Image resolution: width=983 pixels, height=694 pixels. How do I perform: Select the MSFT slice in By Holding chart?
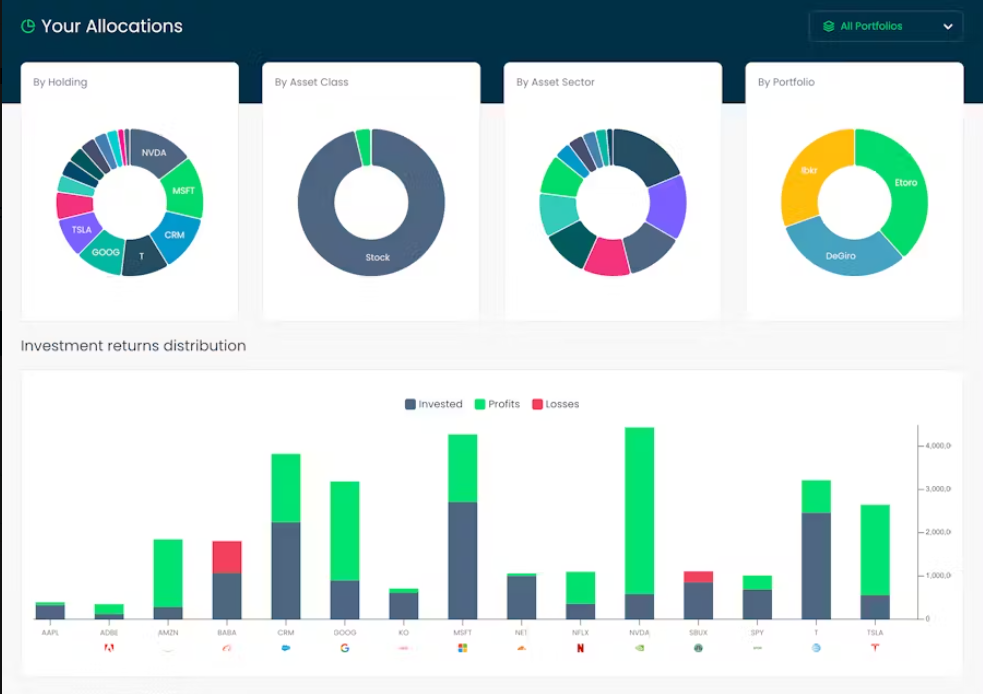point(184,189)
